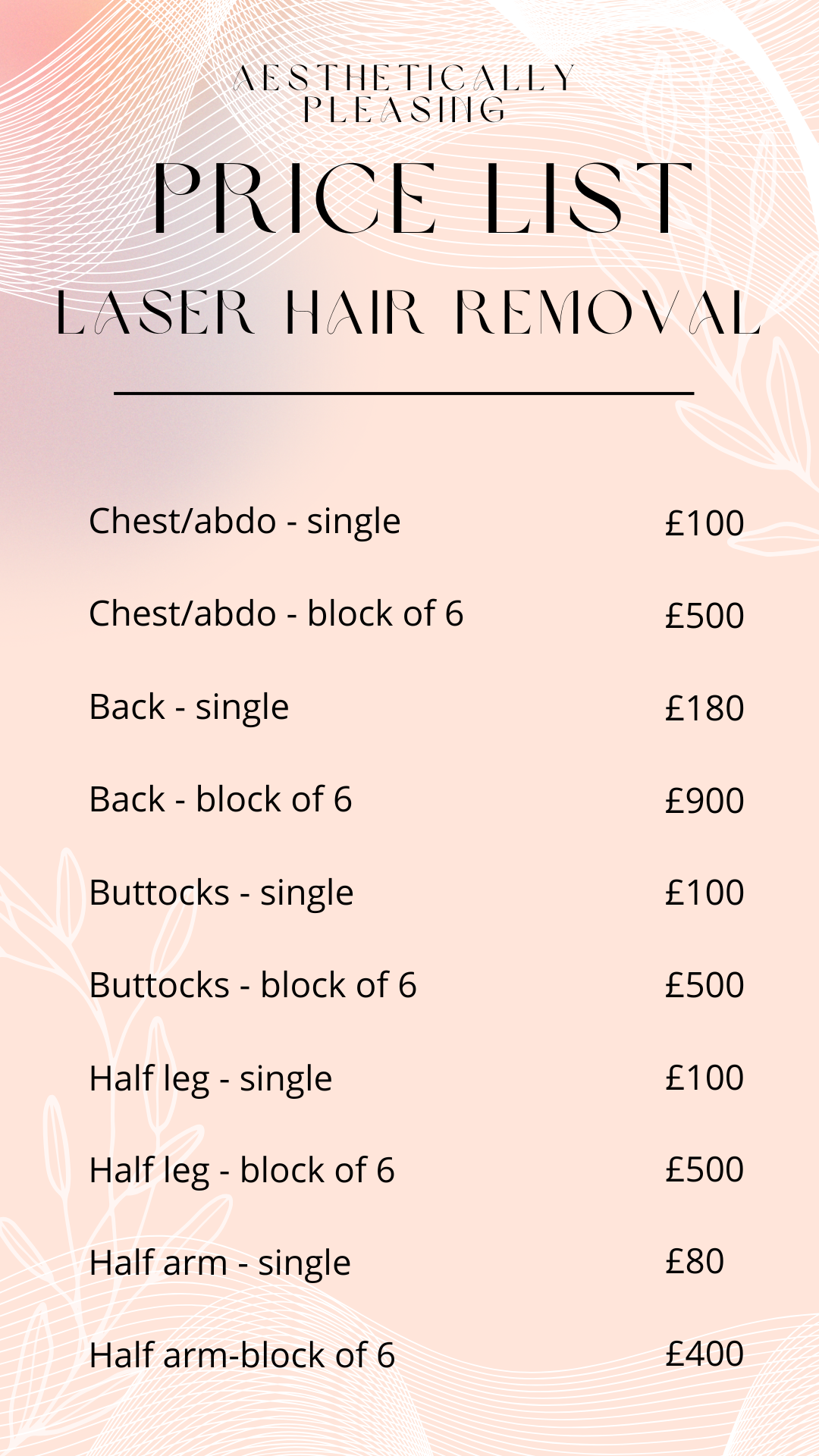Select the Chest/abdo - single treatment

(x=244, y=522)
